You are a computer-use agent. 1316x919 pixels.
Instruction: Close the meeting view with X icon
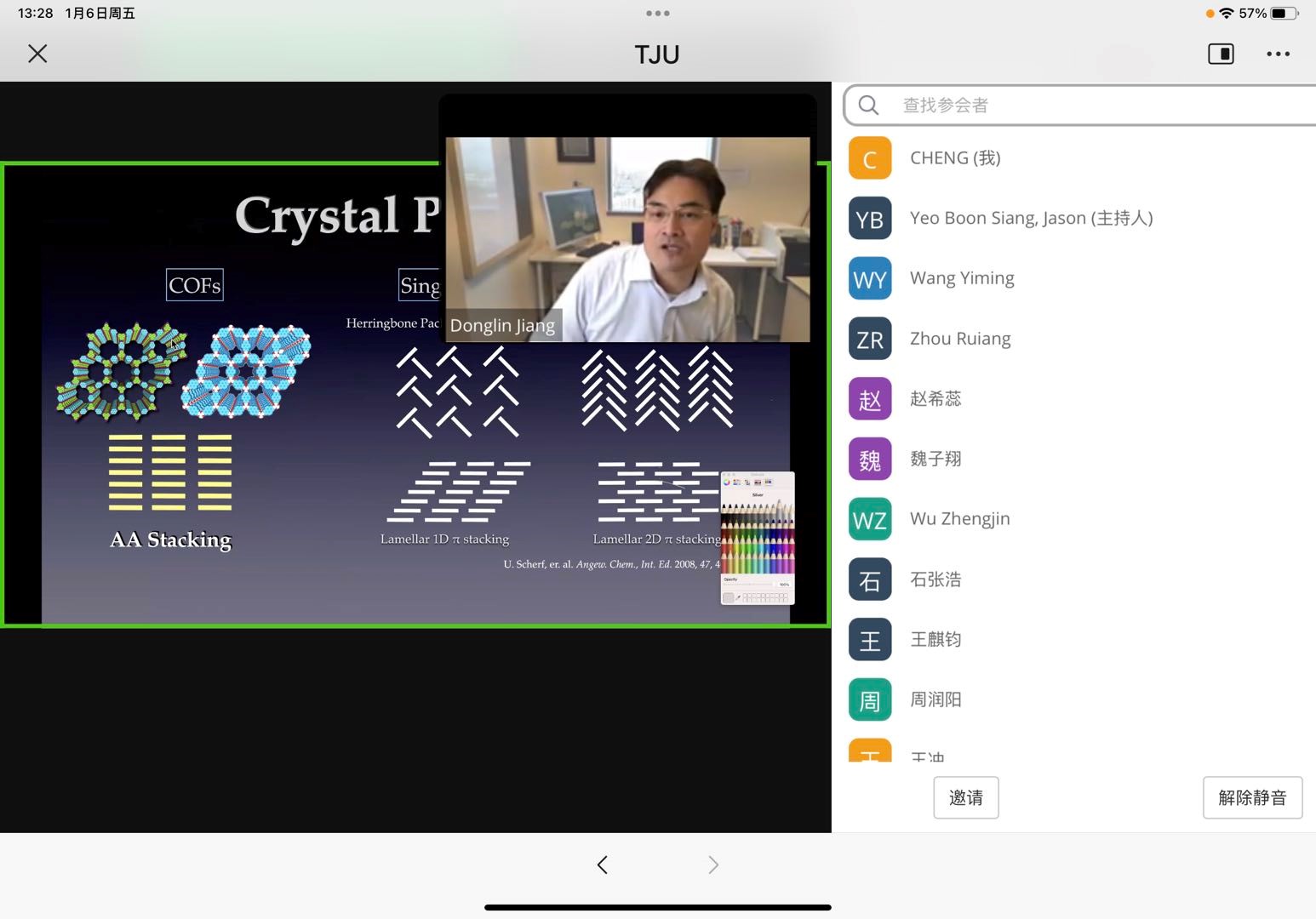point(37,54)
